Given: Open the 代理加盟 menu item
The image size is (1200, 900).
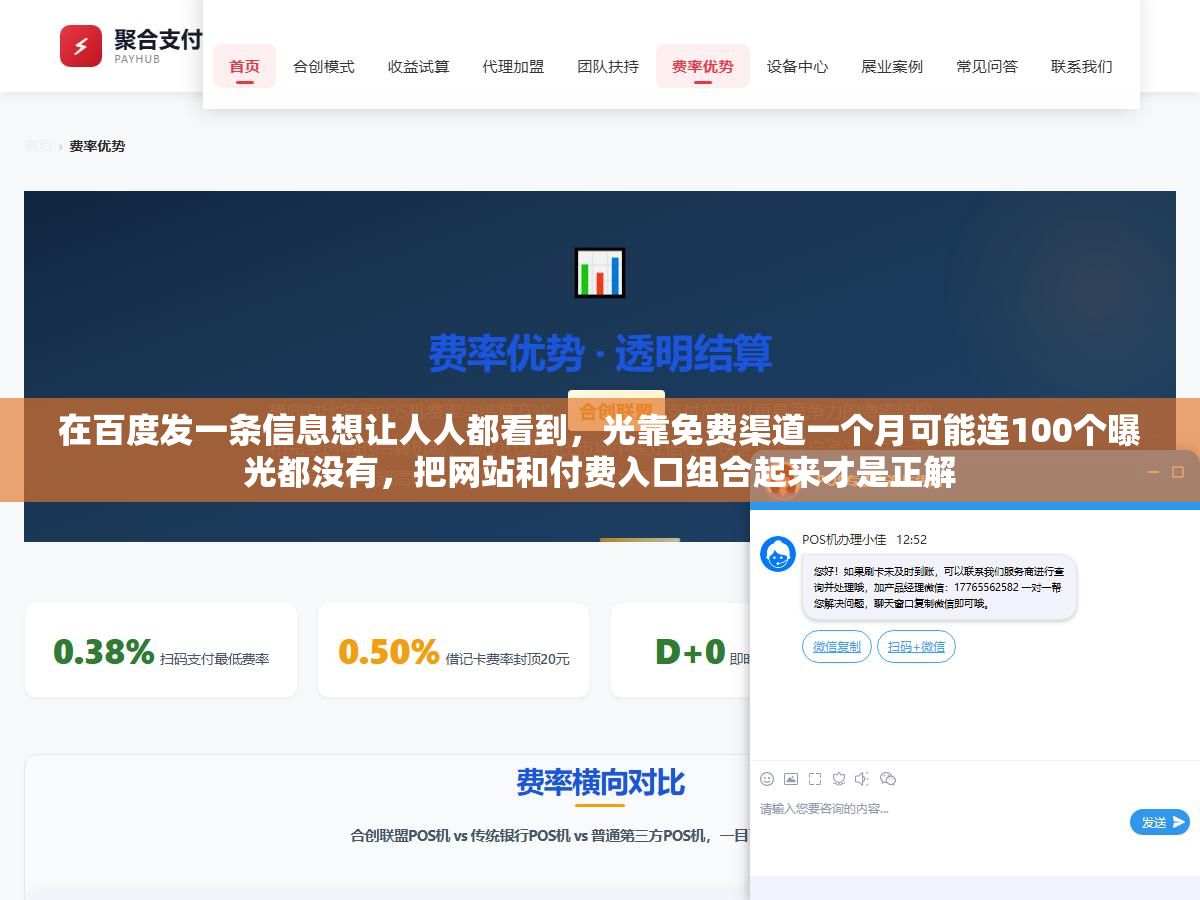Looking at the screenshot, I should pos(513,66).
